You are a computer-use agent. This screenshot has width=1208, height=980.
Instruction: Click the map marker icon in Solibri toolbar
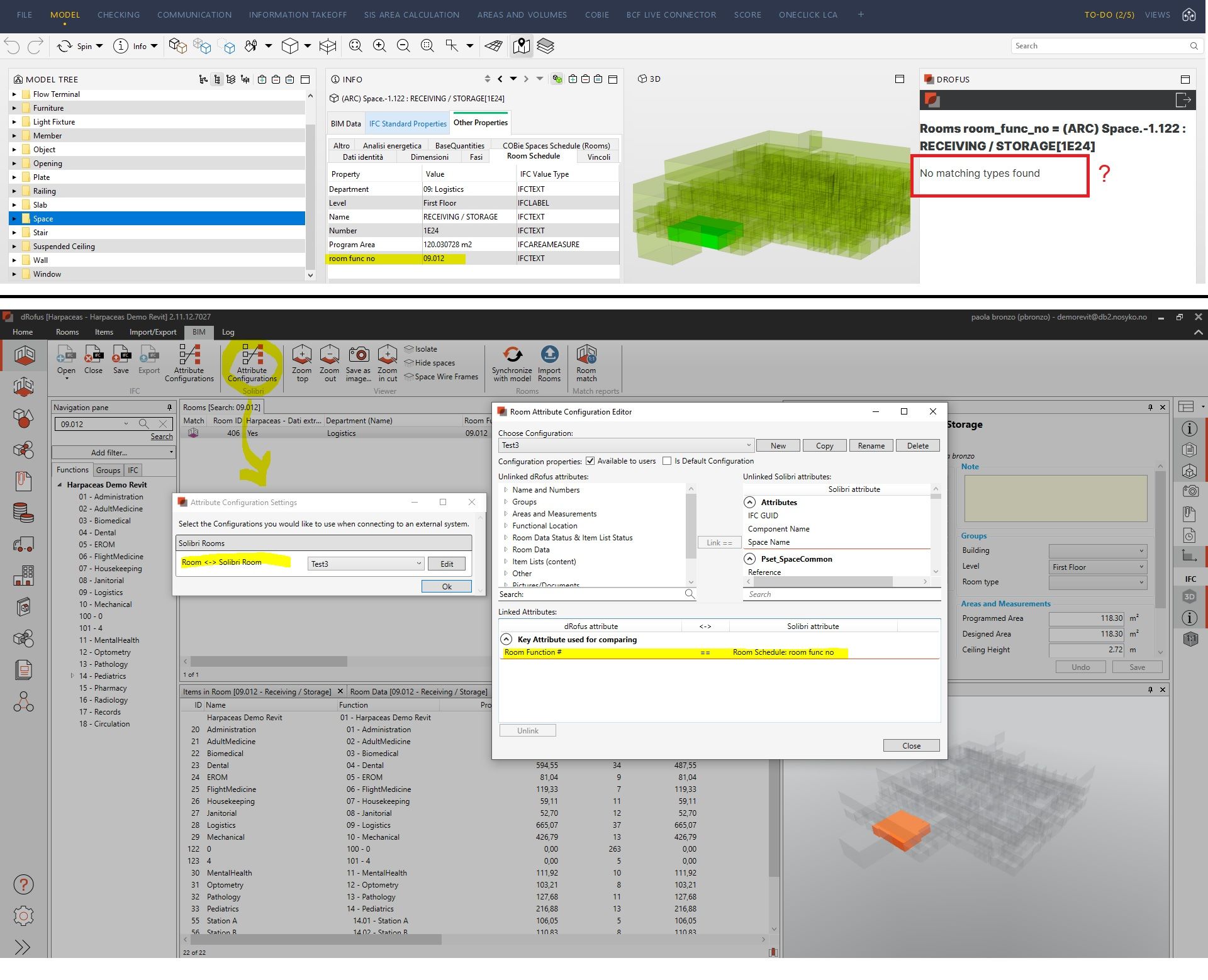pos(521,46)
